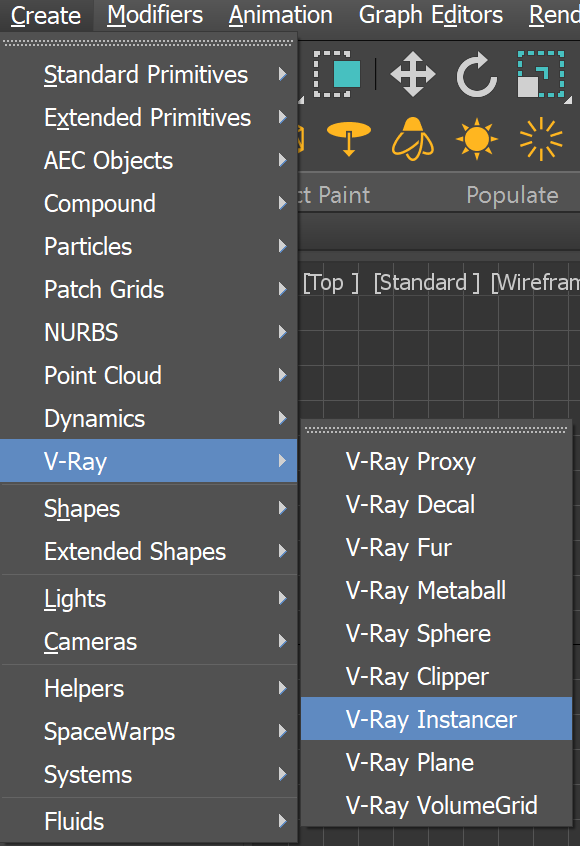Click V-Ray Instancer in the submenu
Image resolution: width=580 pixels, height=846 pixels.
click(x=428, y=719)
